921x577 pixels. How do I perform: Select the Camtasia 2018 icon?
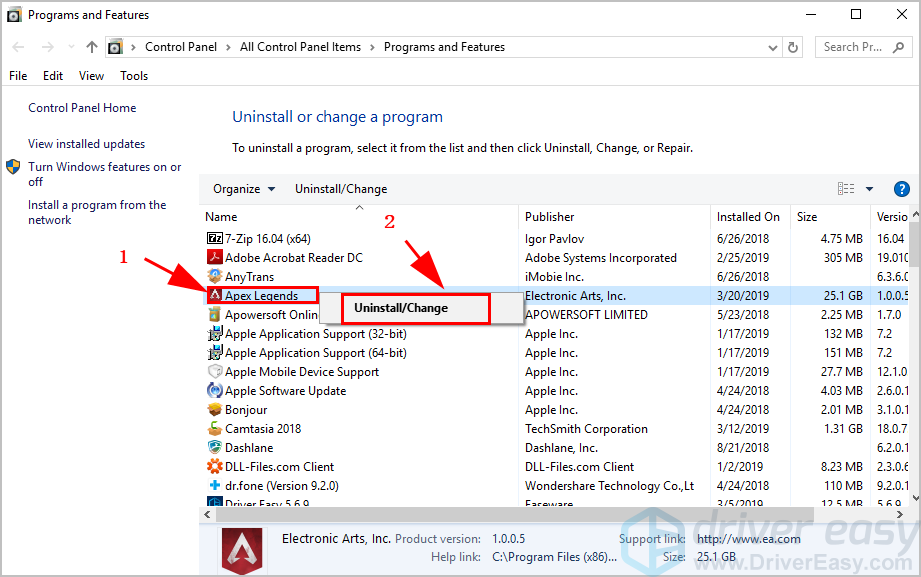pyautogui.click(x=214, y=429)
